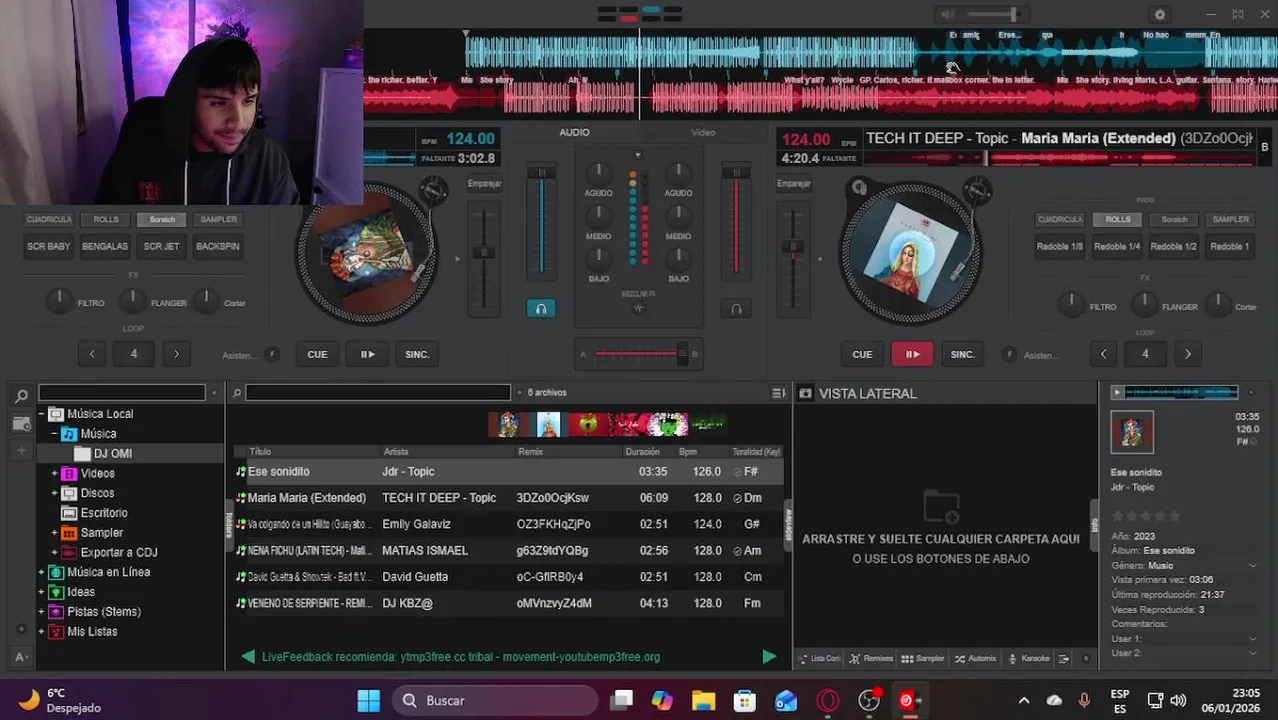The height and width of the screenshot is (720, 1278).
Task: Expand Videos tree node
Action: (x=55, y=473)
